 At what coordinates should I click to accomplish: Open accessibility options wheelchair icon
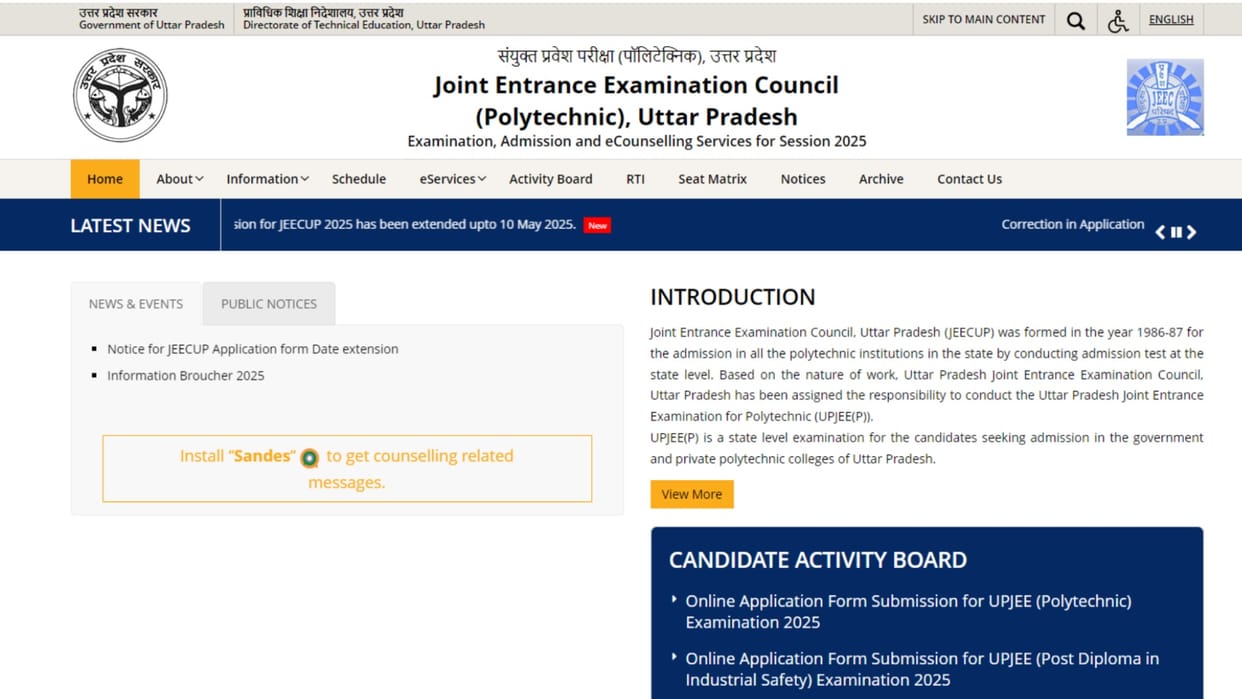(x=1118, y=20)
